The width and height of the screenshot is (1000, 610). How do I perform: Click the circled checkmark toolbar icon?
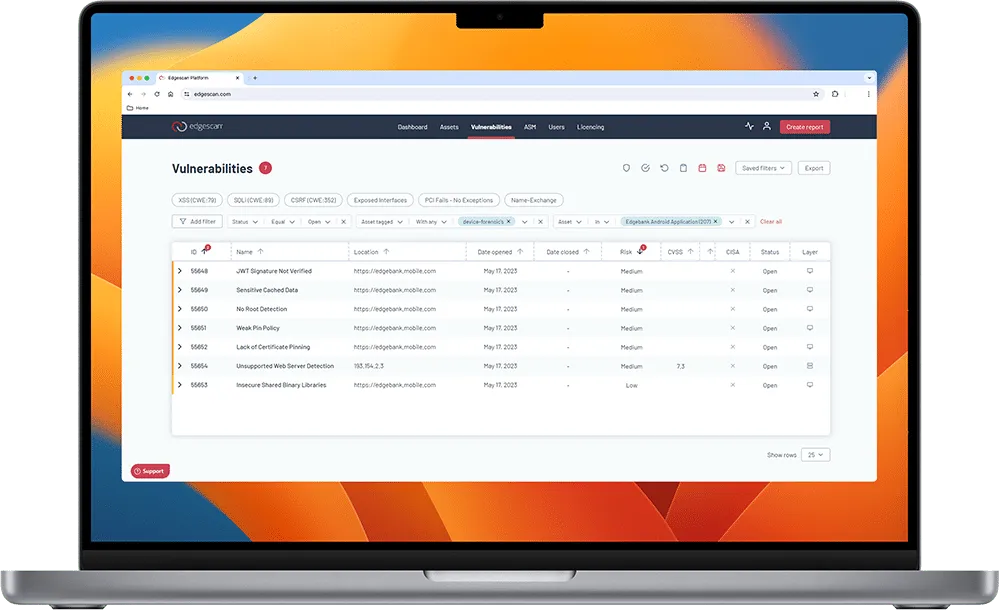[x=645, y=168]
